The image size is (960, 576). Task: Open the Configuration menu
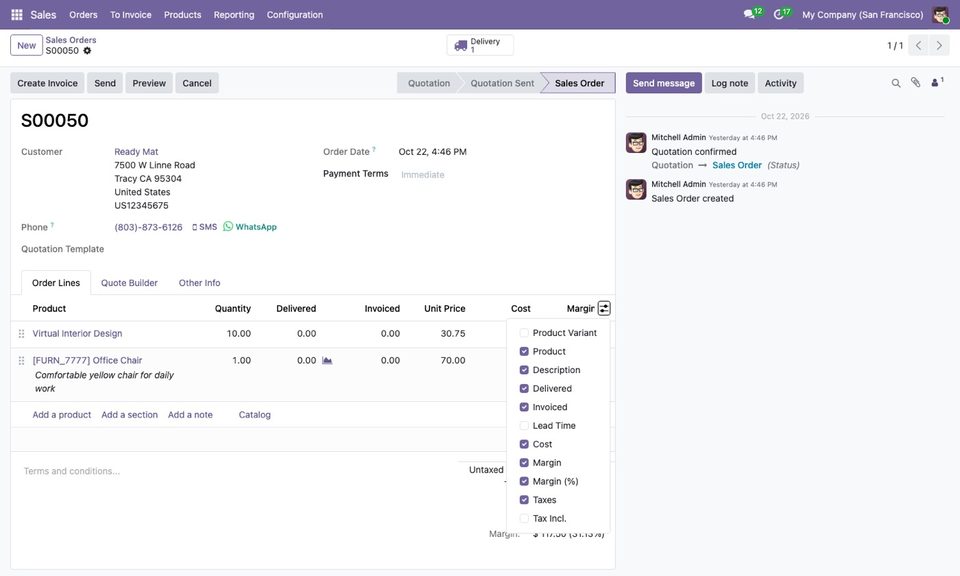(294, 15)
